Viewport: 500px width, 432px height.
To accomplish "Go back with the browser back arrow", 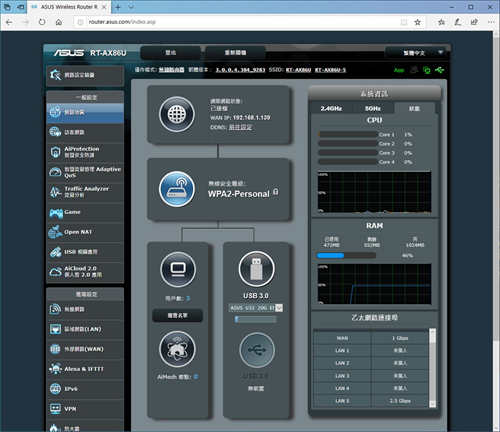I will [9, 22].
